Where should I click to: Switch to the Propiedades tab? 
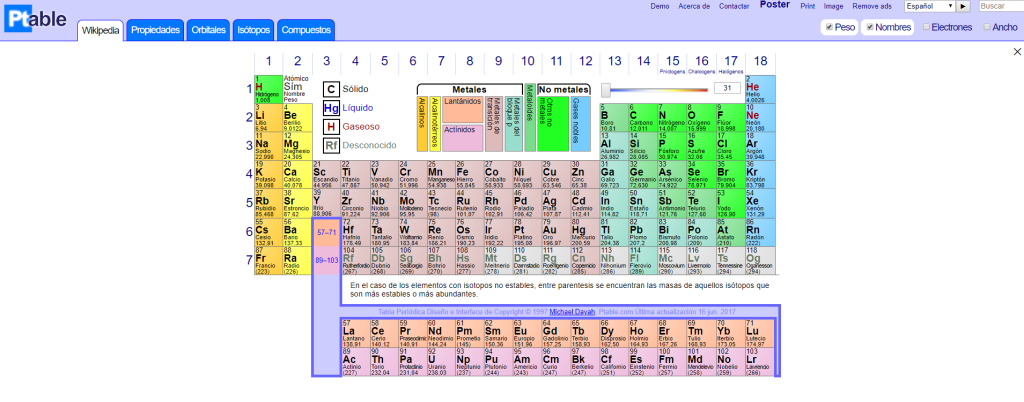[x=156, y=31]
